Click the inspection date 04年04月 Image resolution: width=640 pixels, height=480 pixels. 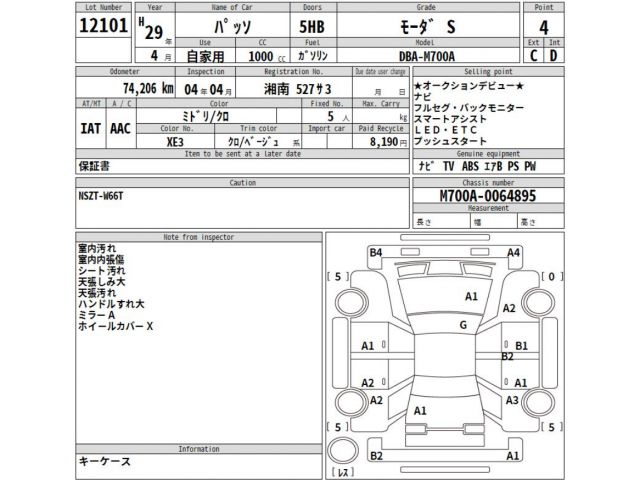click(208, 89)
